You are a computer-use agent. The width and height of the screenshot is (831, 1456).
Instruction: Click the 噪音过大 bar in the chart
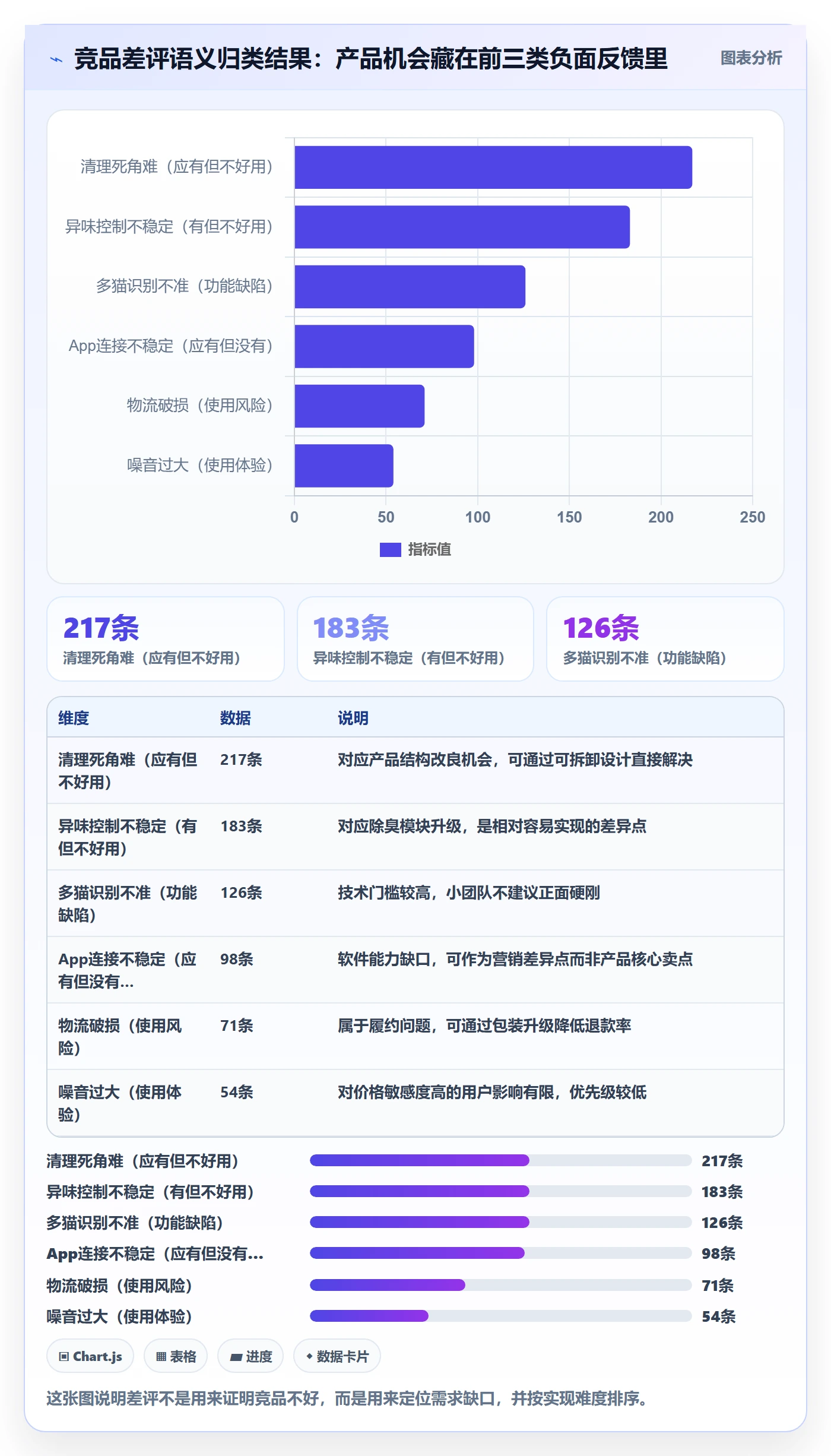344,466
